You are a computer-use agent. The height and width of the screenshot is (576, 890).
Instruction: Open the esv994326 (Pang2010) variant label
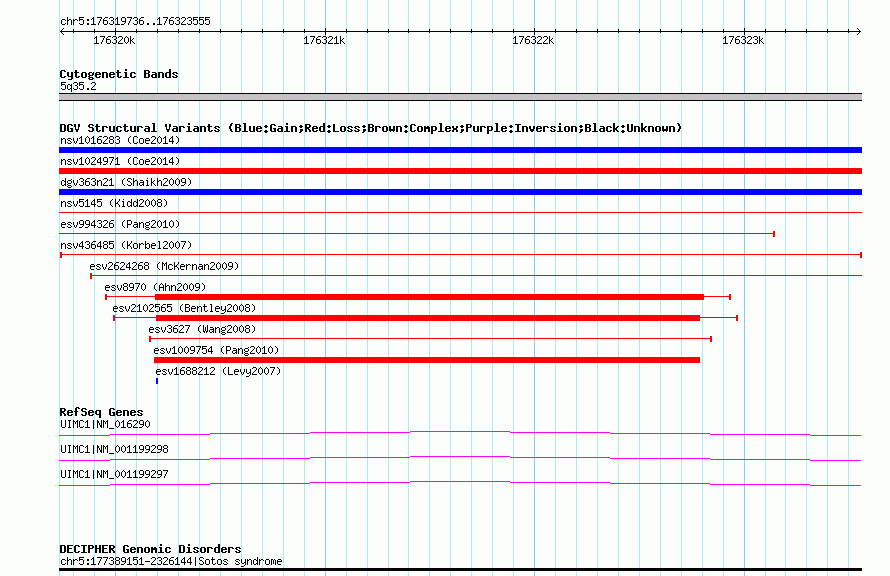click(x=120, y=224)
